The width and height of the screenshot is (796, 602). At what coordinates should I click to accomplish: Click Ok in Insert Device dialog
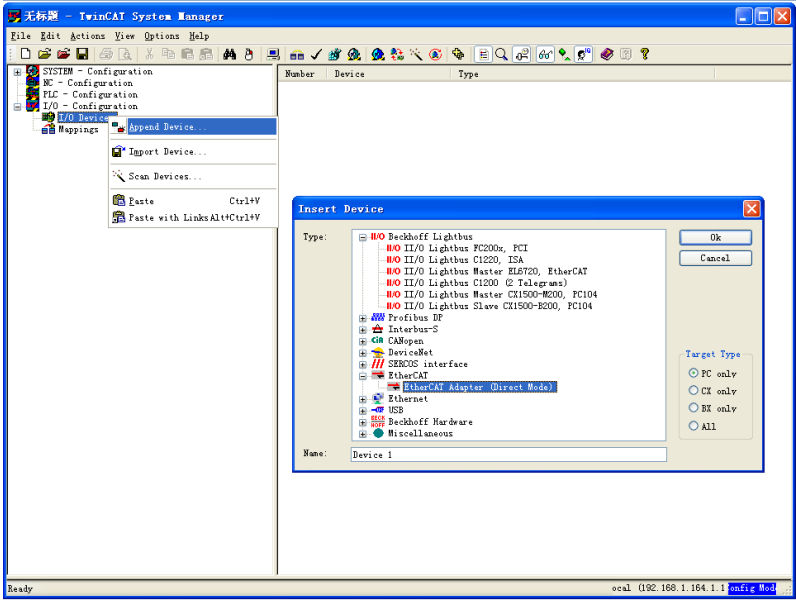(715, 238)
